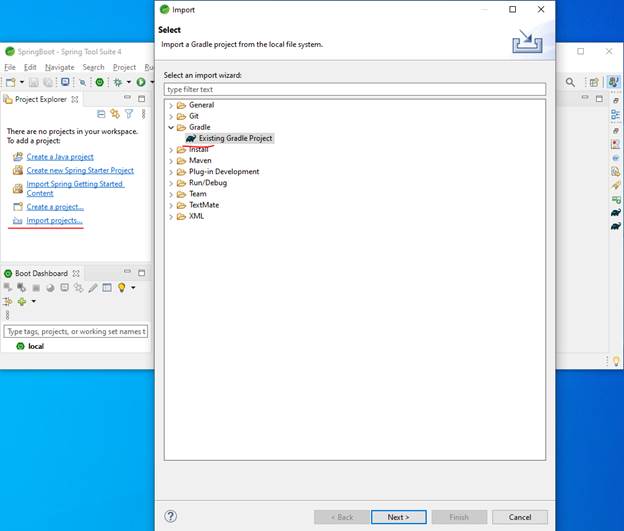Click Create a project... link

pyautogui.click(x=55, y=207)
